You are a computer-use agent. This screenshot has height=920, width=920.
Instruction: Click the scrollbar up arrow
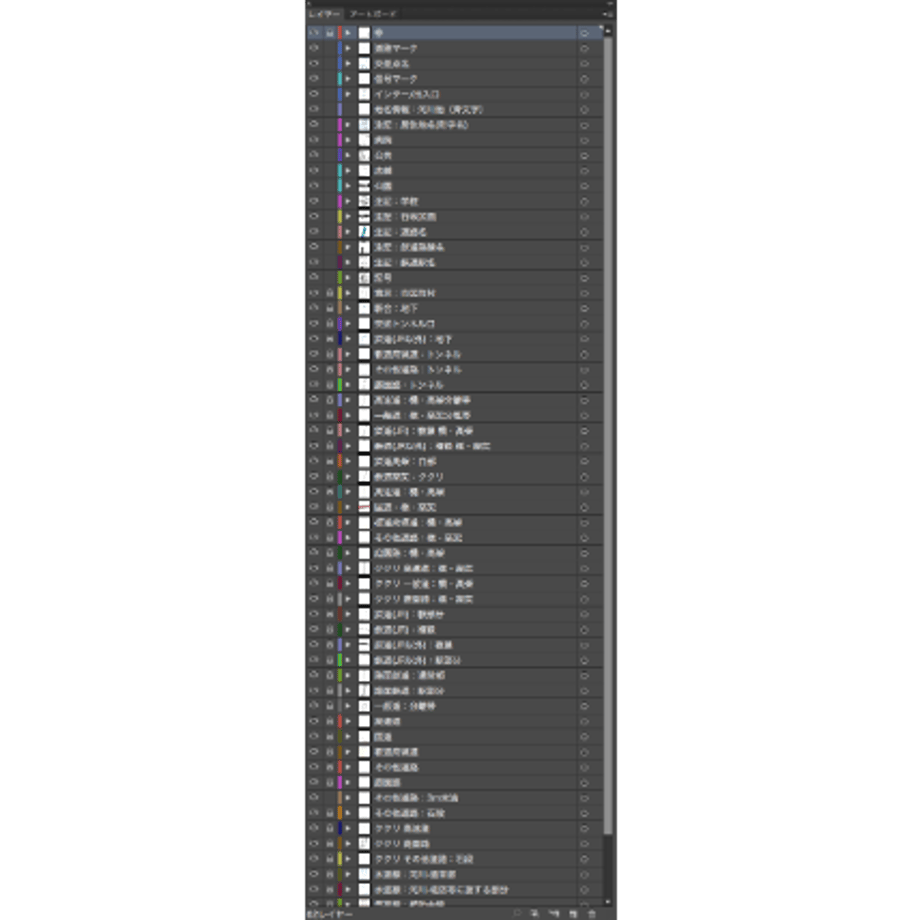(x=608, y=31)
